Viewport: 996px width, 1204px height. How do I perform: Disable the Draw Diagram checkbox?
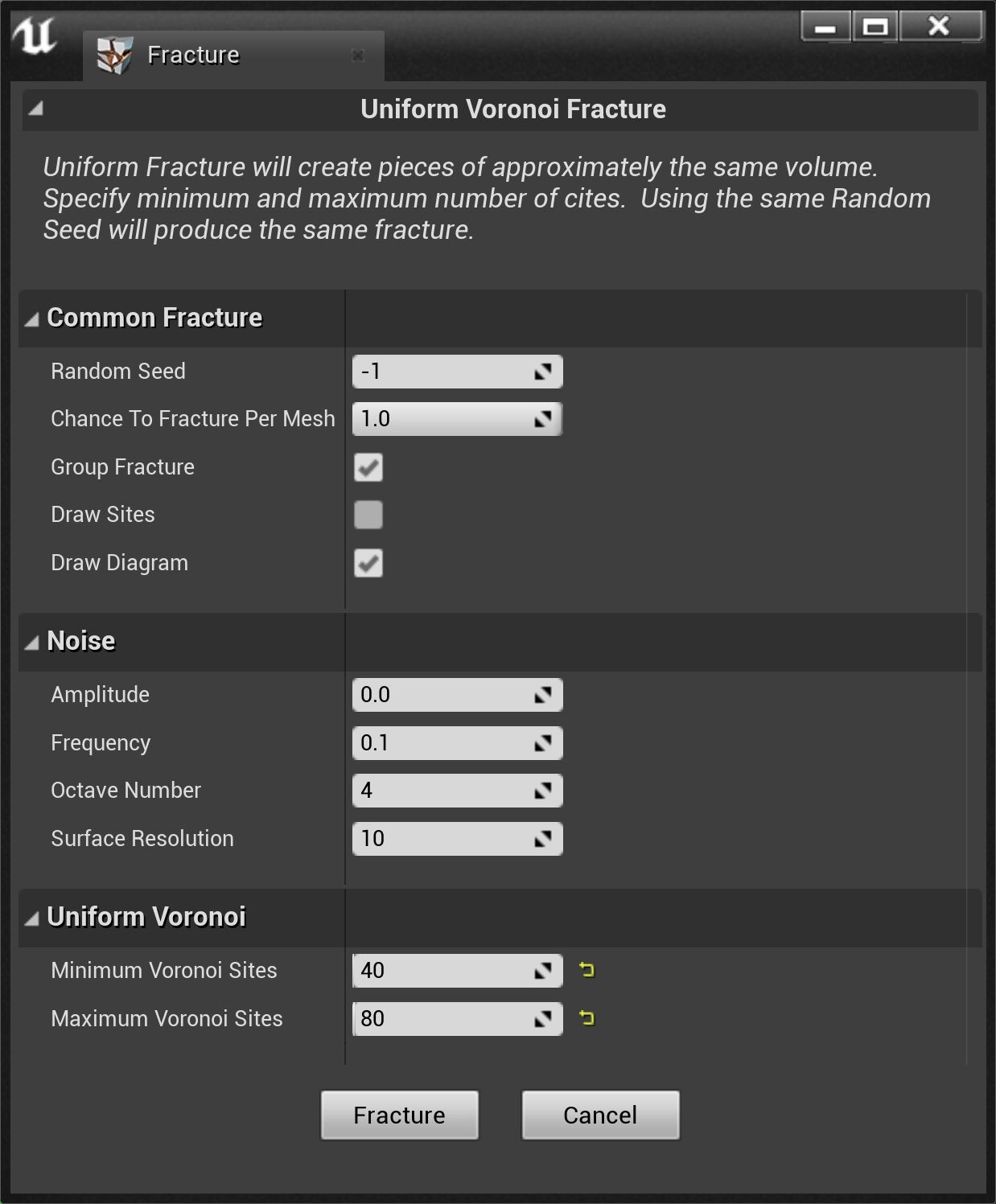click(368, 564)
